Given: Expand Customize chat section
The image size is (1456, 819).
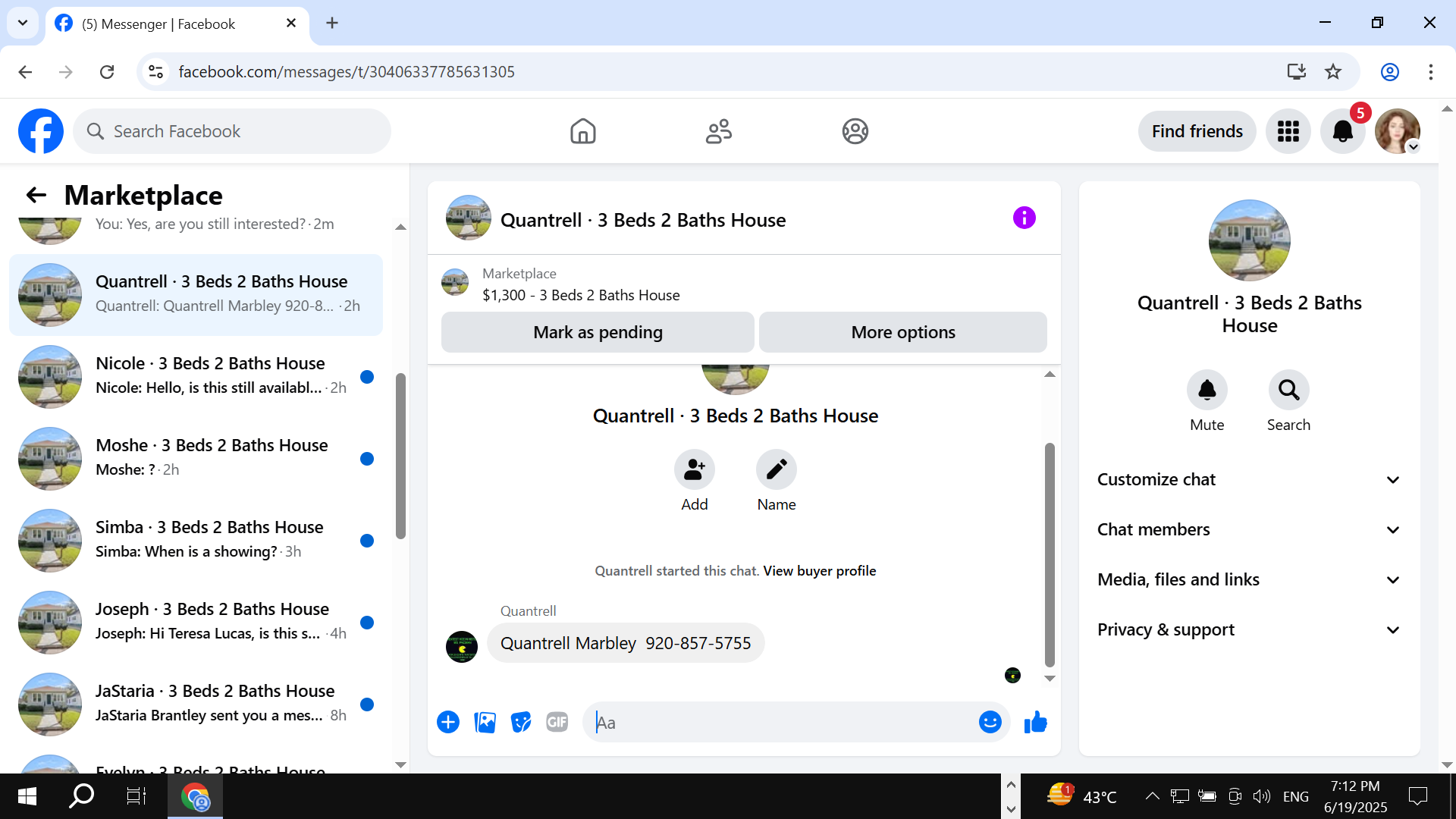Looking at the screenshot, I should [x=1249, y=479].
